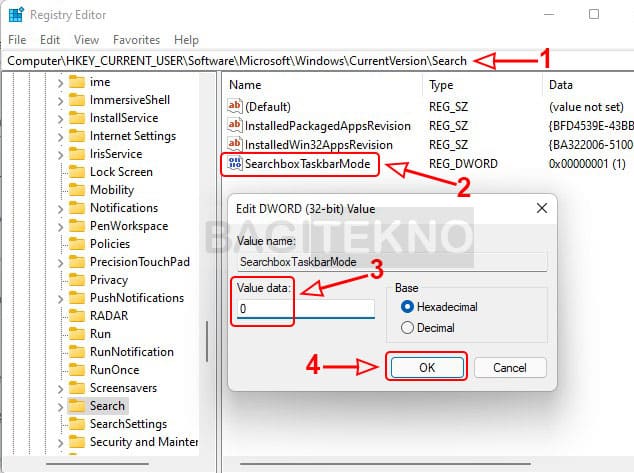634x473 pixels.
Task: Click the tree pane vertical scrollbar
Action: point(207,341)
